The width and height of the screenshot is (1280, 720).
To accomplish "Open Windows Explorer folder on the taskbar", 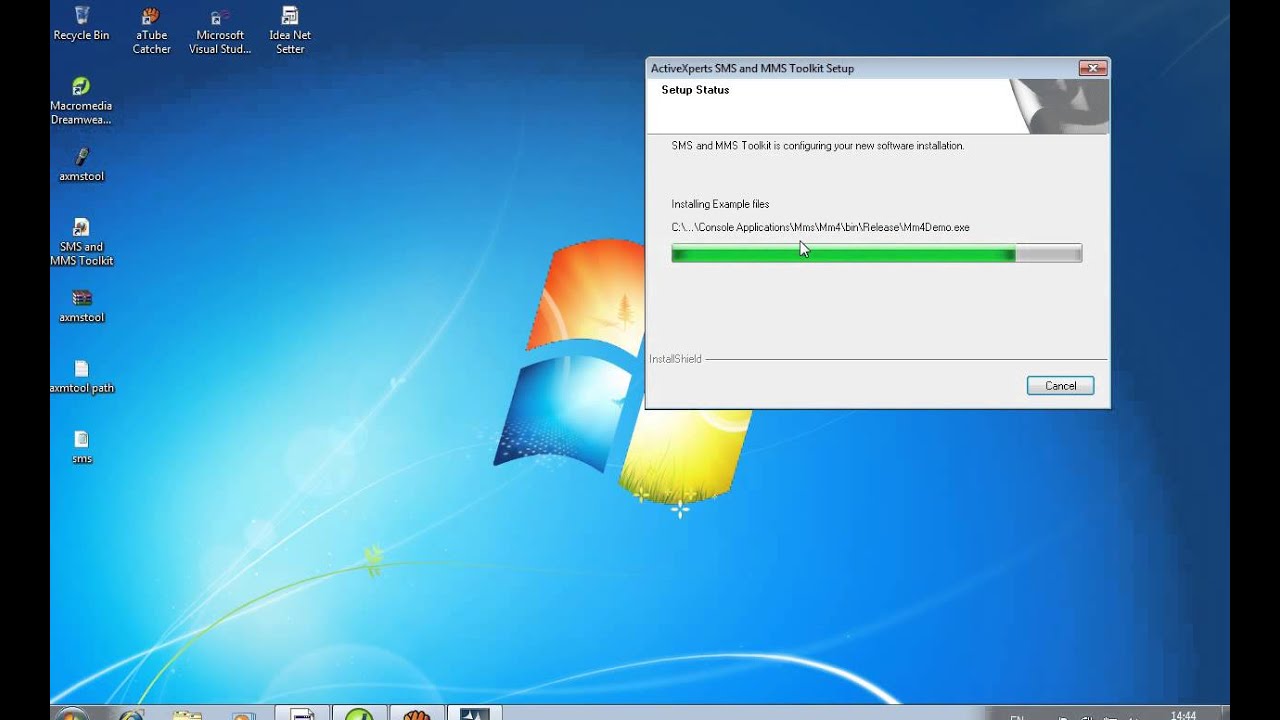I will 187,714.
